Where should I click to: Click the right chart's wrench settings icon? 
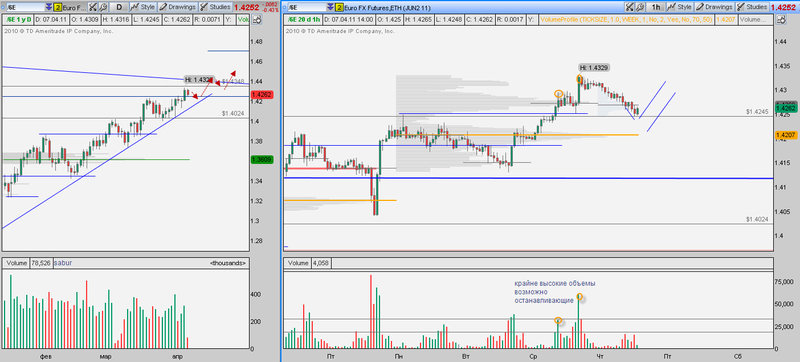click(x=639, y=7)
